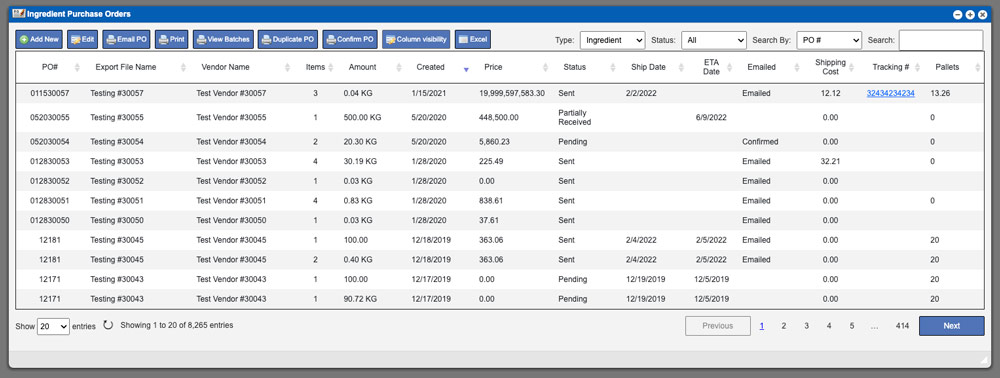Open the Type dropdown showing Ingredient
Screen dimensions: 1000x378
(612, 40)
